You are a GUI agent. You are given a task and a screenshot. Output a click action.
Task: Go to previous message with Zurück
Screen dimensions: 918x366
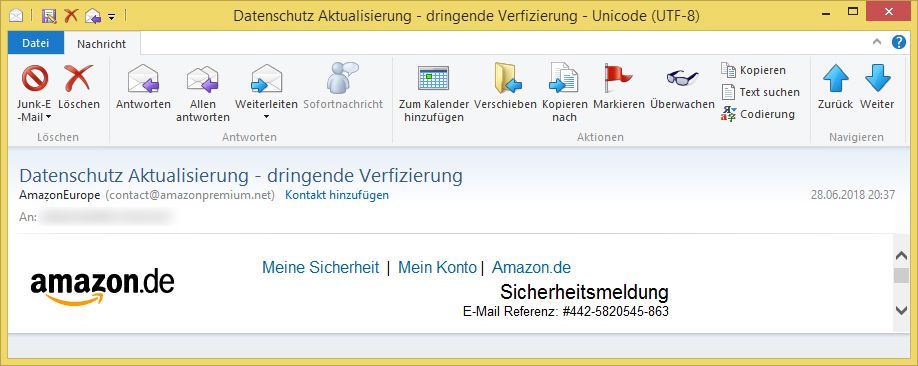(x=835, y=87)
